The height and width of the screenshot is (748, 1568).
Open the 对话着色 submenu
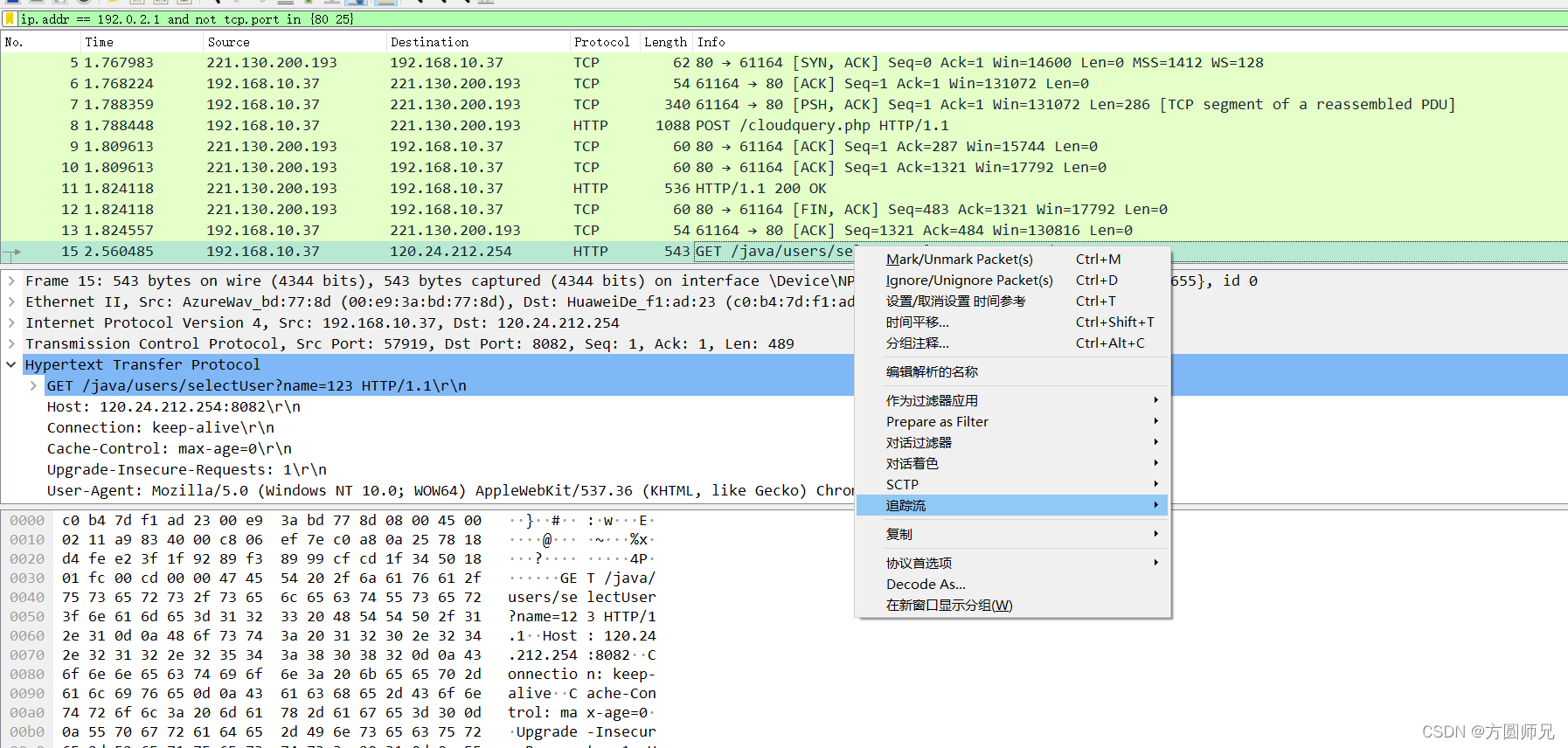pos(1013,464)
